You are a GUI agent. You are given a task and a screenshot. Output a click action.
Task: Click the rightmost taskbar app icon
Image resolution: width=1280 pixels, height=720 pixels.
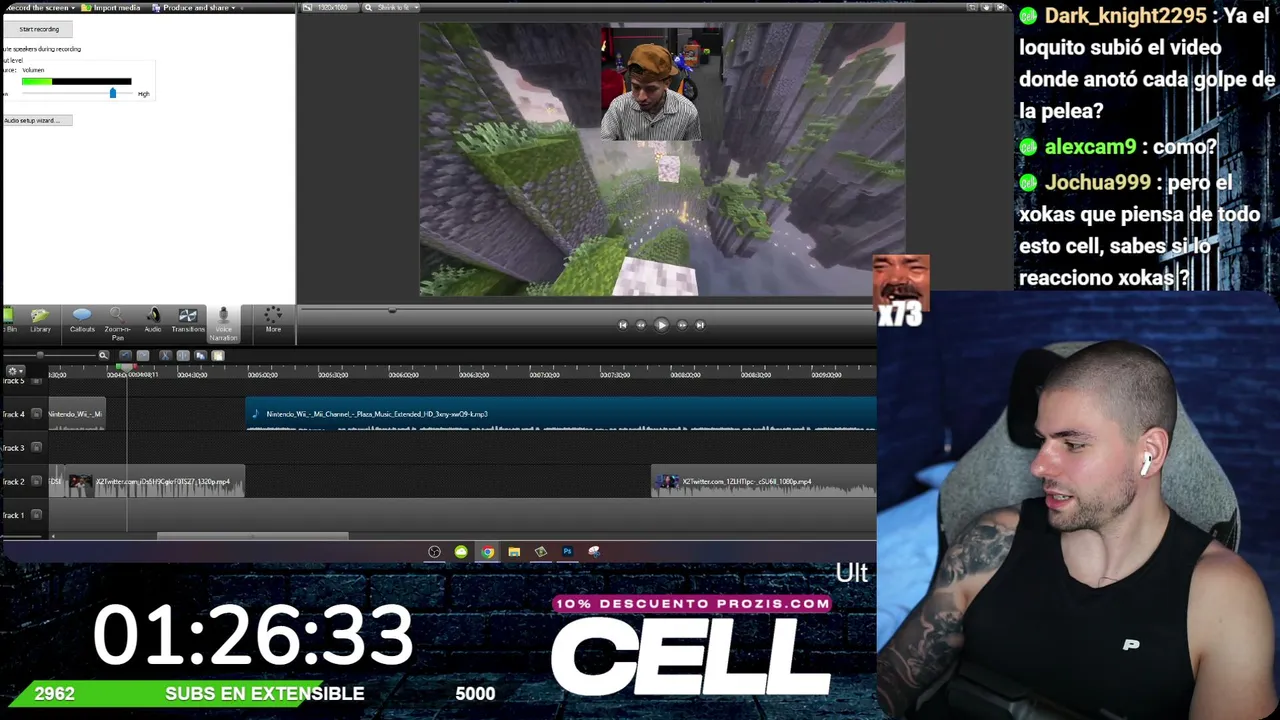pos(594,552)
